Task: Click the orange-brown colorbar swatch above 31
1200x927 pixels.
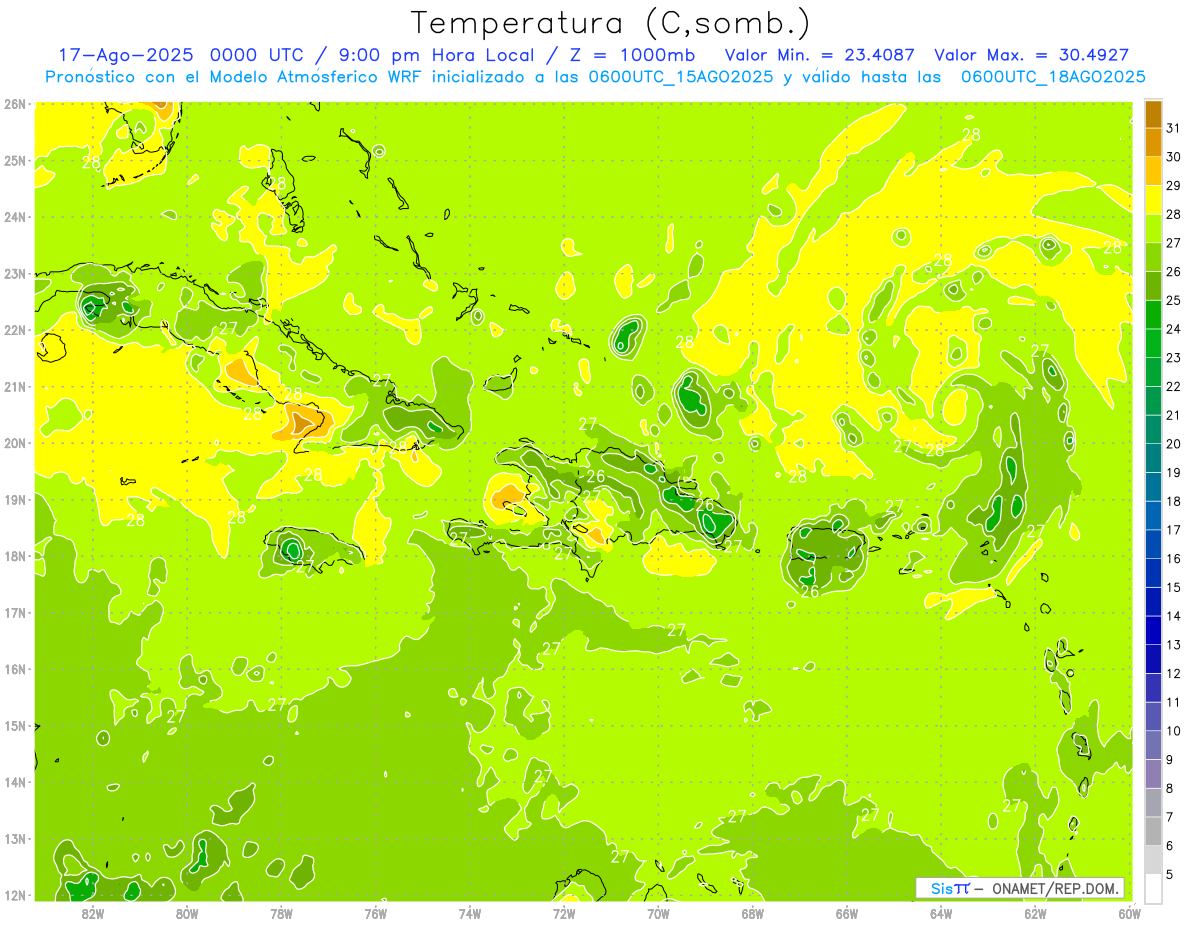Action: coord(1153,114)
